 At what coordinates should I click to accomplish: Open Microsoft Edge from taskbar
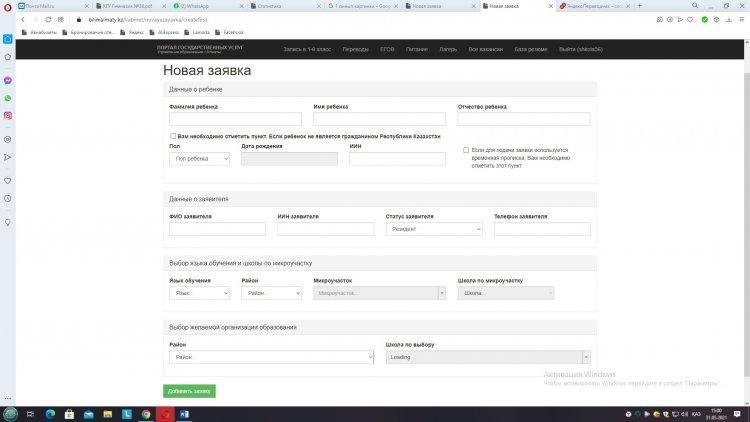pos(50,414)
